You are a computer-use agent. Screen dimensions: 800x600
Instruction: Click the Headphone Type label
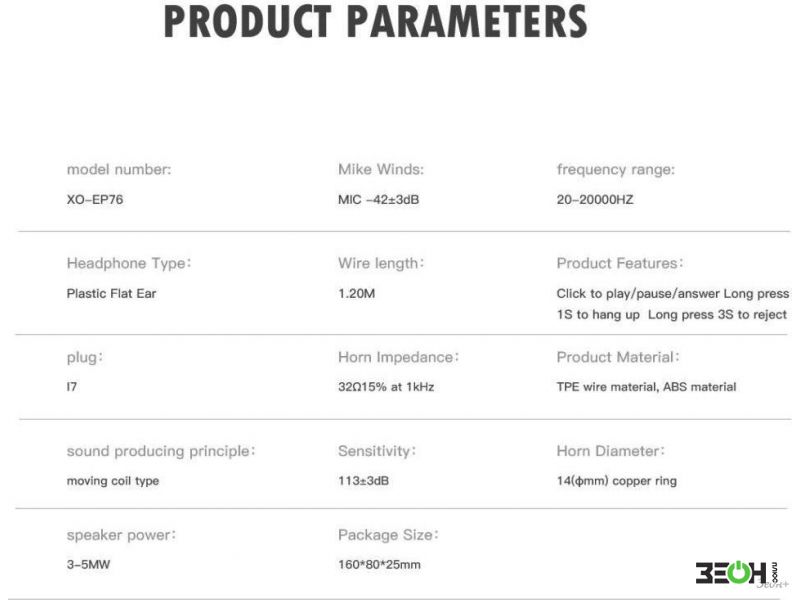129,263
